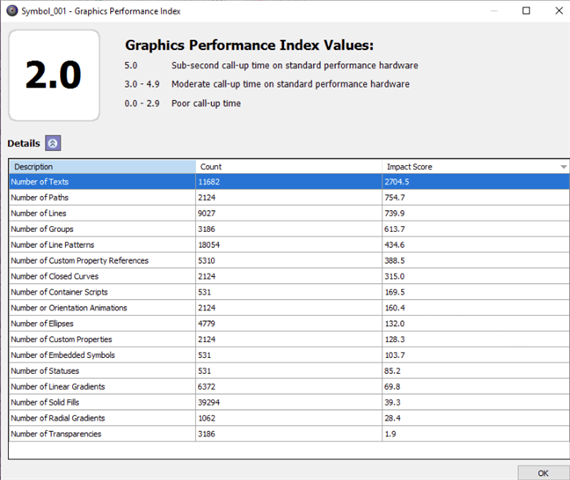Select the Number of Embedded Symbols row
Viewport: 570px width, 480px height.
289,355
